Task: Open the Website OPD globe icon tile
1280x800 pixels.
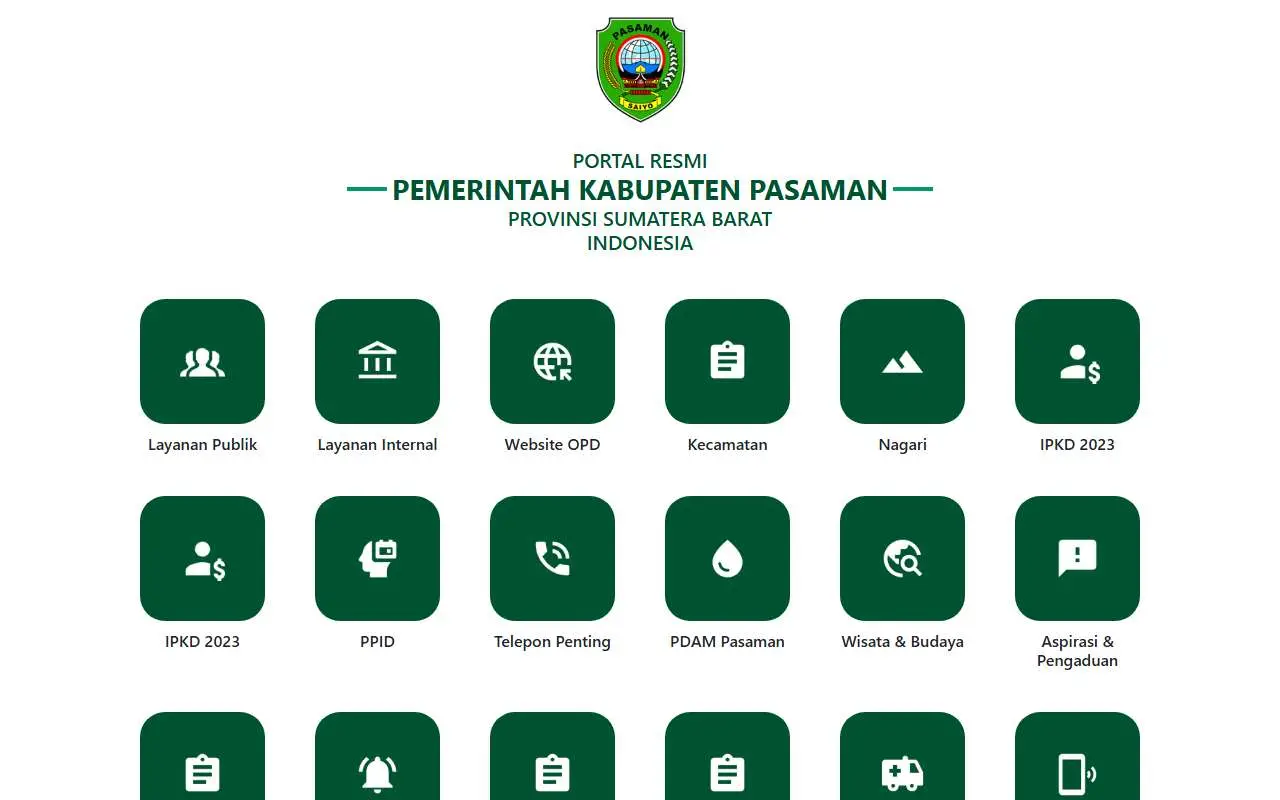Action: 552,361
